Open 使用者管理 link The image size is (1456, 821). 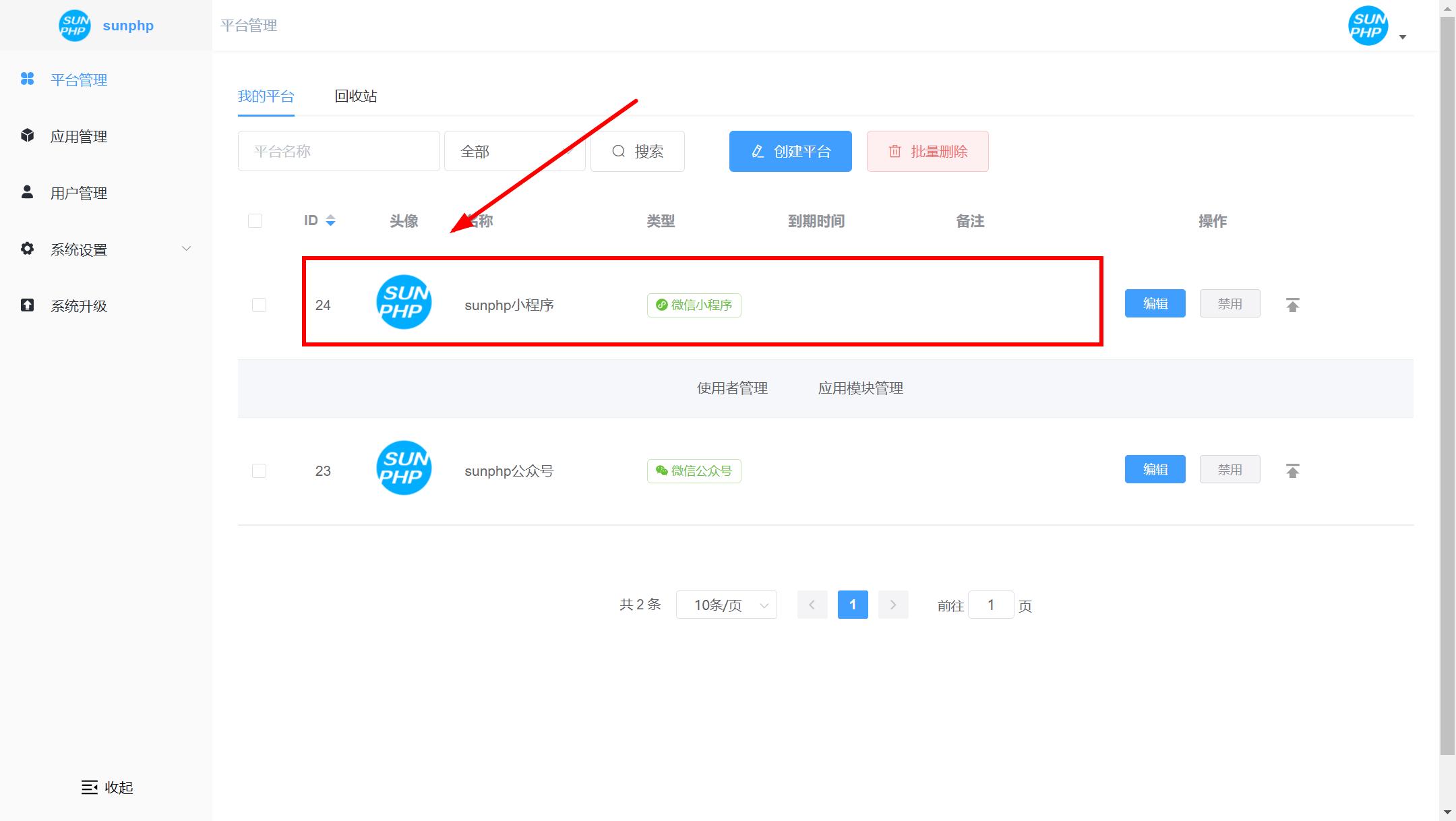coord(732,388)
